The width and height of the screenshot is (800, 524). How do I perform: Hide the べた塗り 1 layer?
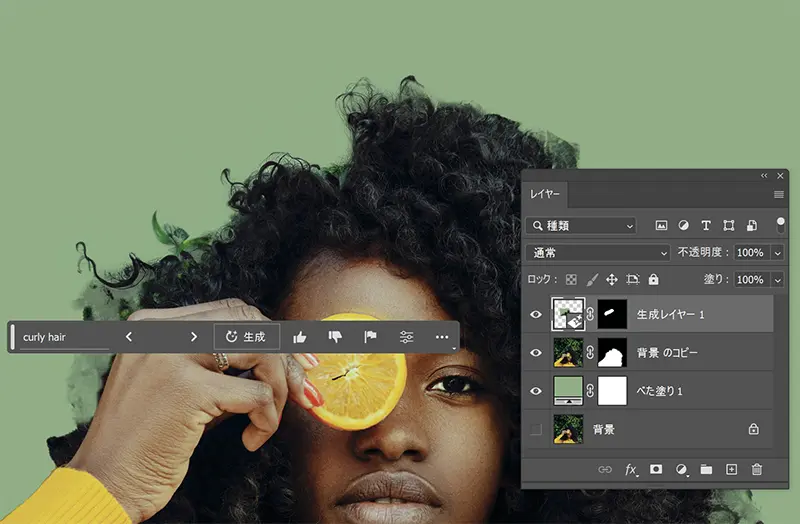coord(536,391)
